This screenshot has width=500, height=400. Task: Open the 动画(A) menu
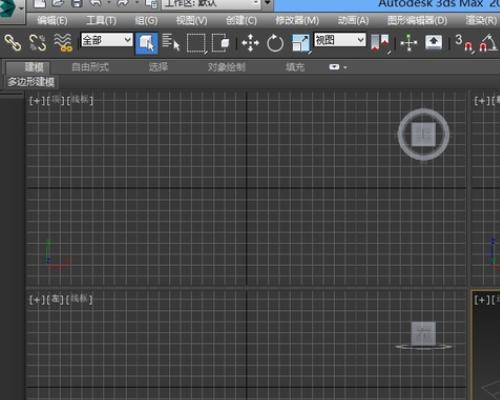pyautogui.click(x=353, y=21)
